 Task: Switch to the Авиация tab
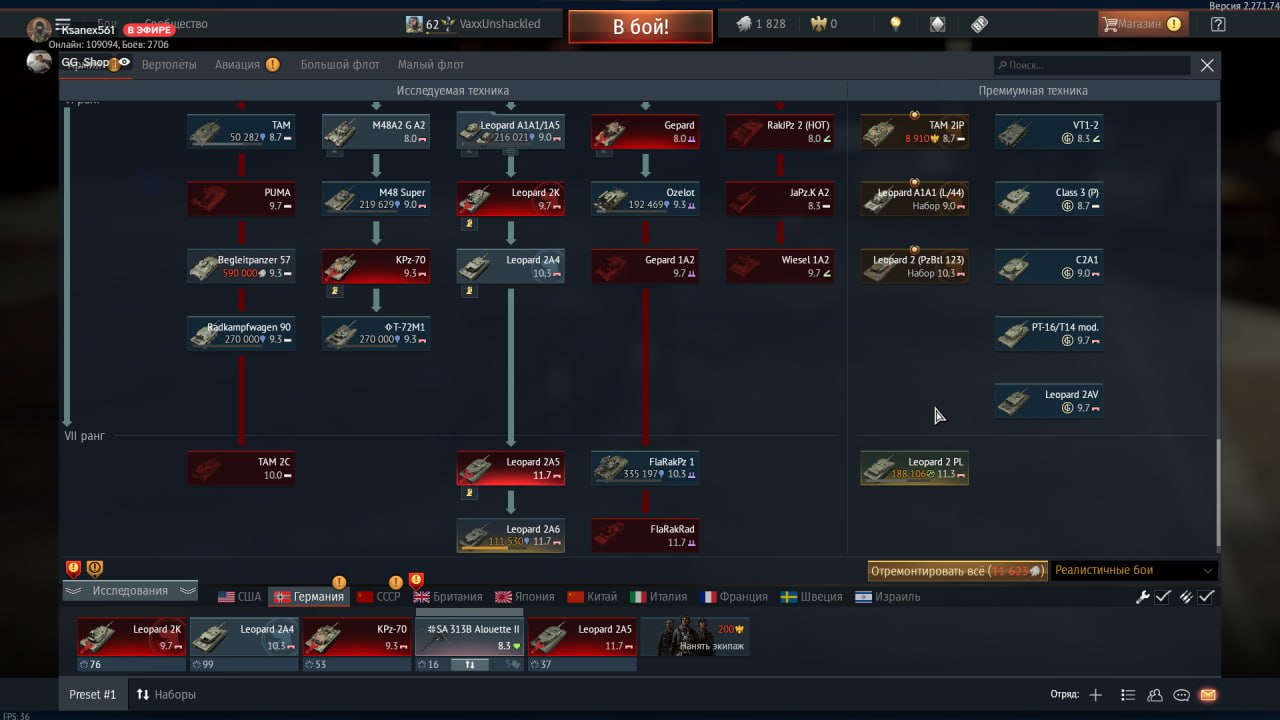(x=237, y=65)
